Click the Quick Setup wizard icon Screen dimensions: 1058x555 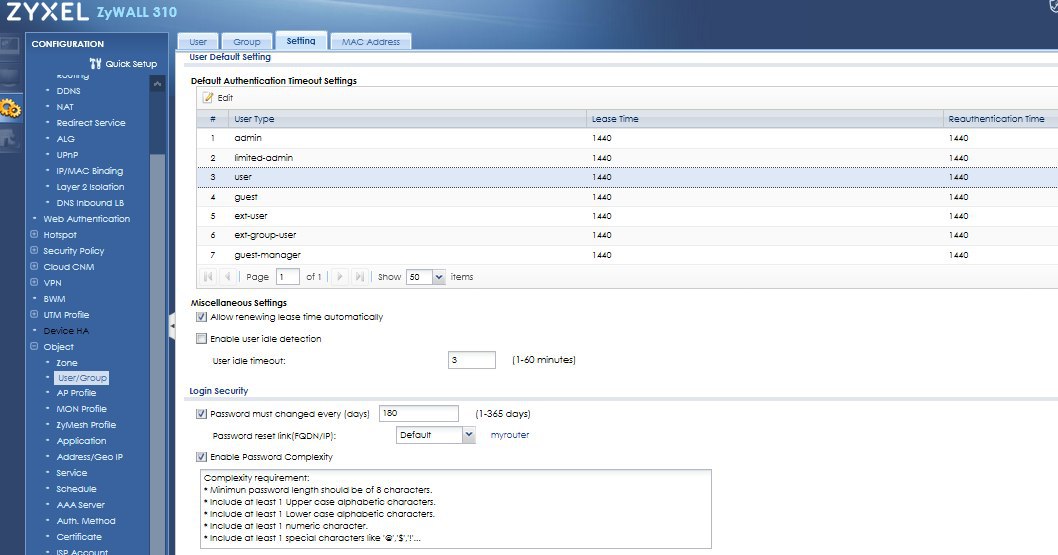[x=96, y=64]
